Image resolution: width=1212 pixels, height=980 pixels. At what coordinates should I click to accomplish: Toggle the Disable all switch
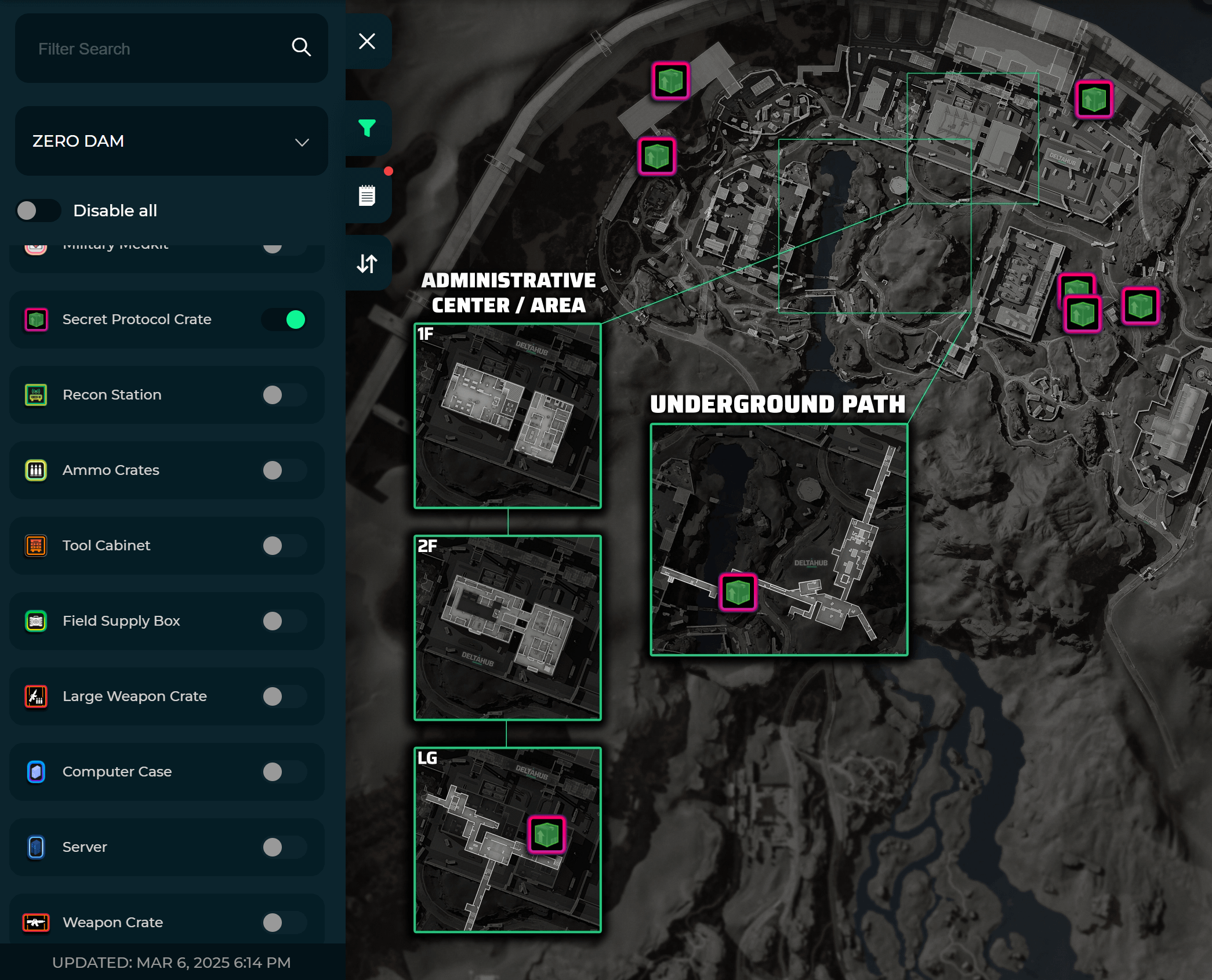38,210
